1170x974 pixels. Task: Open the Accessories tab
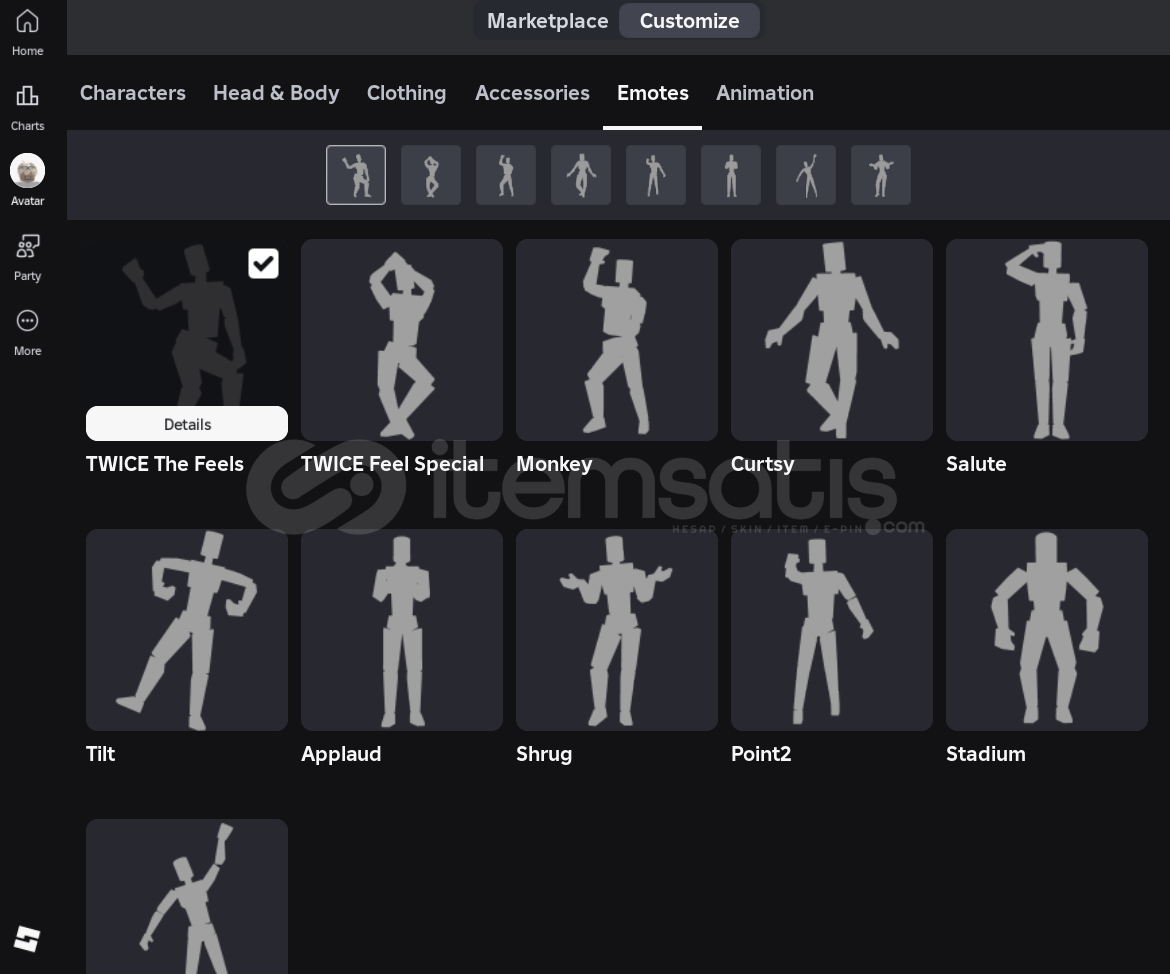point(533,93)
